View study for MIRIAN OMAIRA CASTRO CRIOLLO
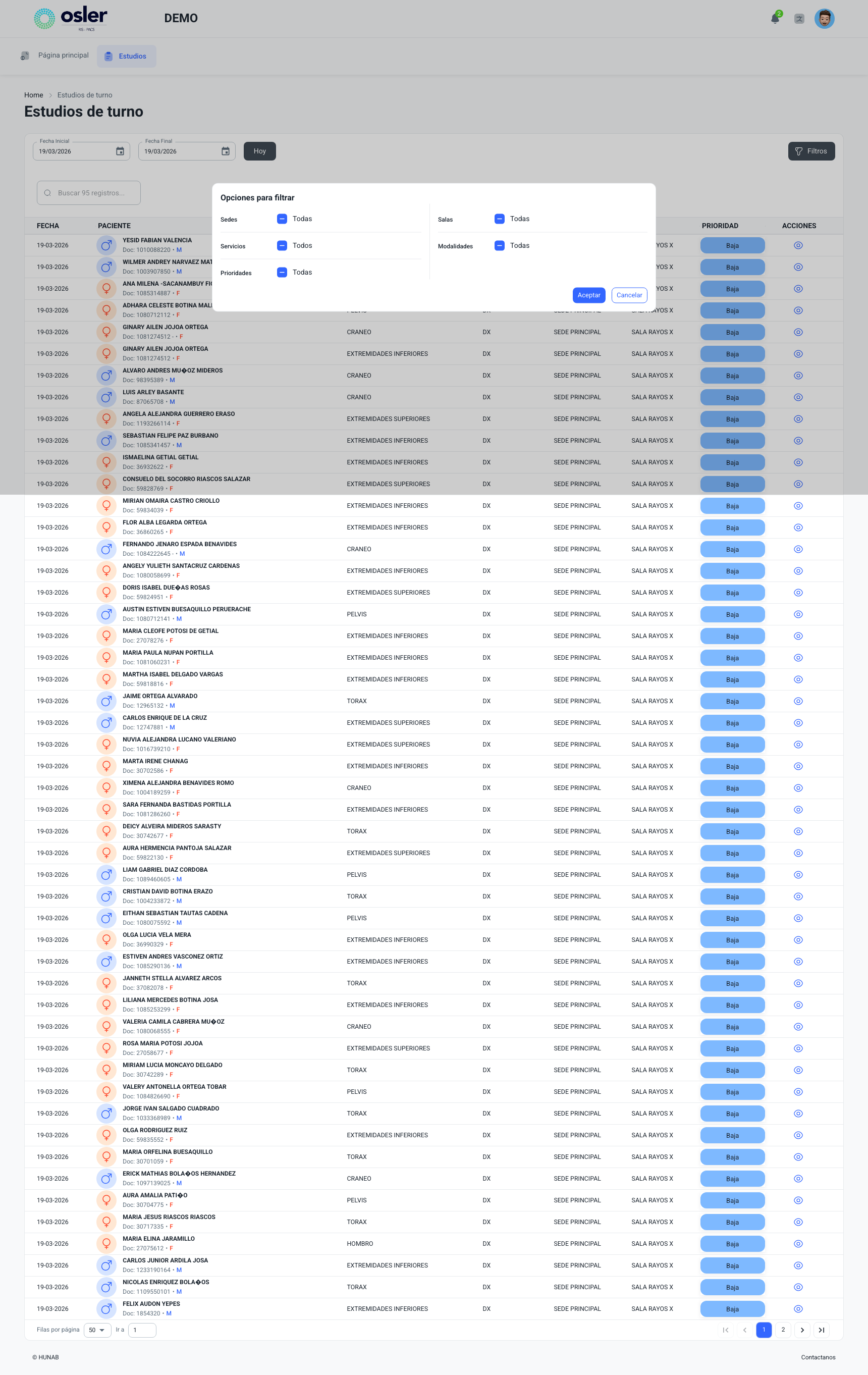The width and height of the screenshot is (868, 1375). pyautogui.click(x=798, y=506)
